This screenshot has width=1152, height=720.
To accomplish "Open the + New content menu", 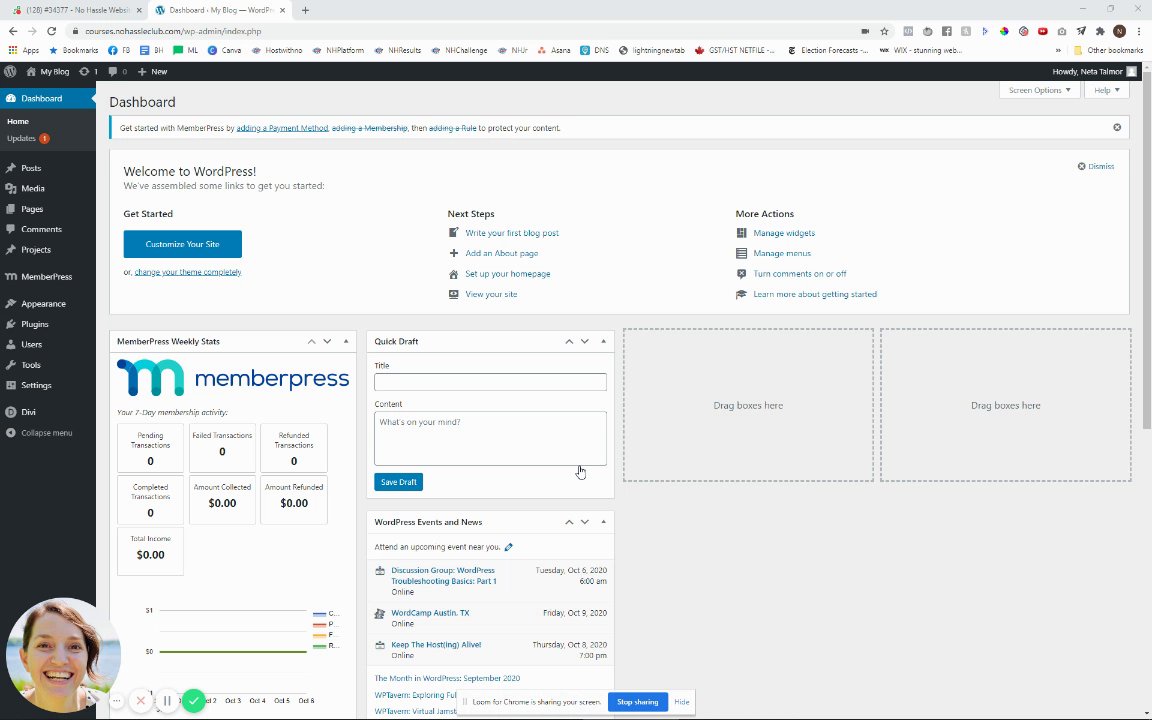I will (x=152, y=71).
